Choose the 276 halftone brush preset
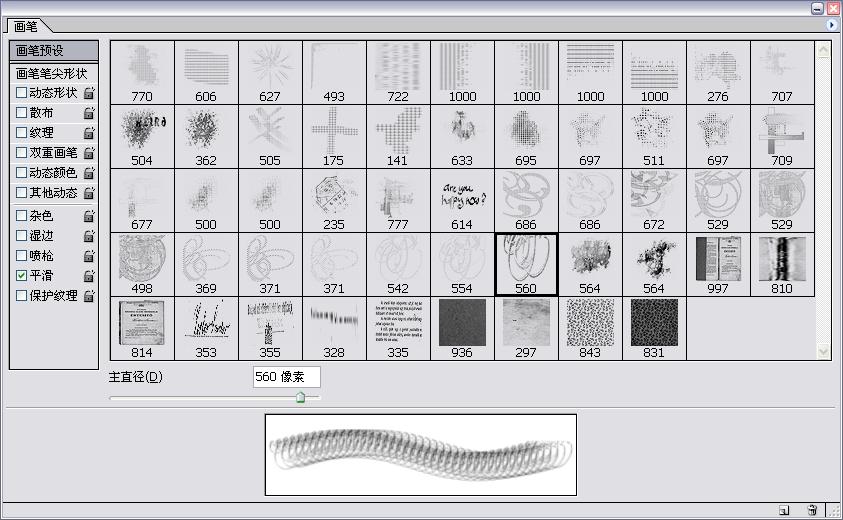Viewport: 843px width, 520px height. (x=718, y=73)
